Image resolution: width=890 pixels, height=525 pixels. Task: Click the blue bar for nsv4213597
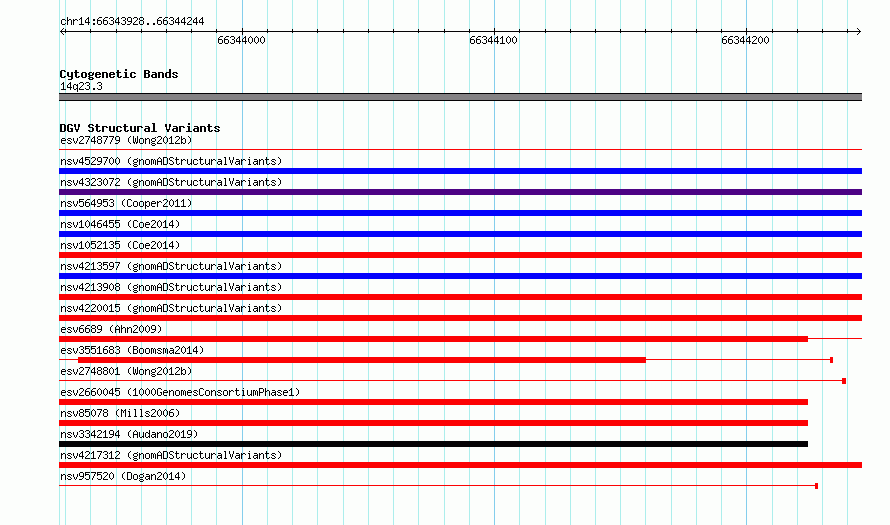[460, 276]
